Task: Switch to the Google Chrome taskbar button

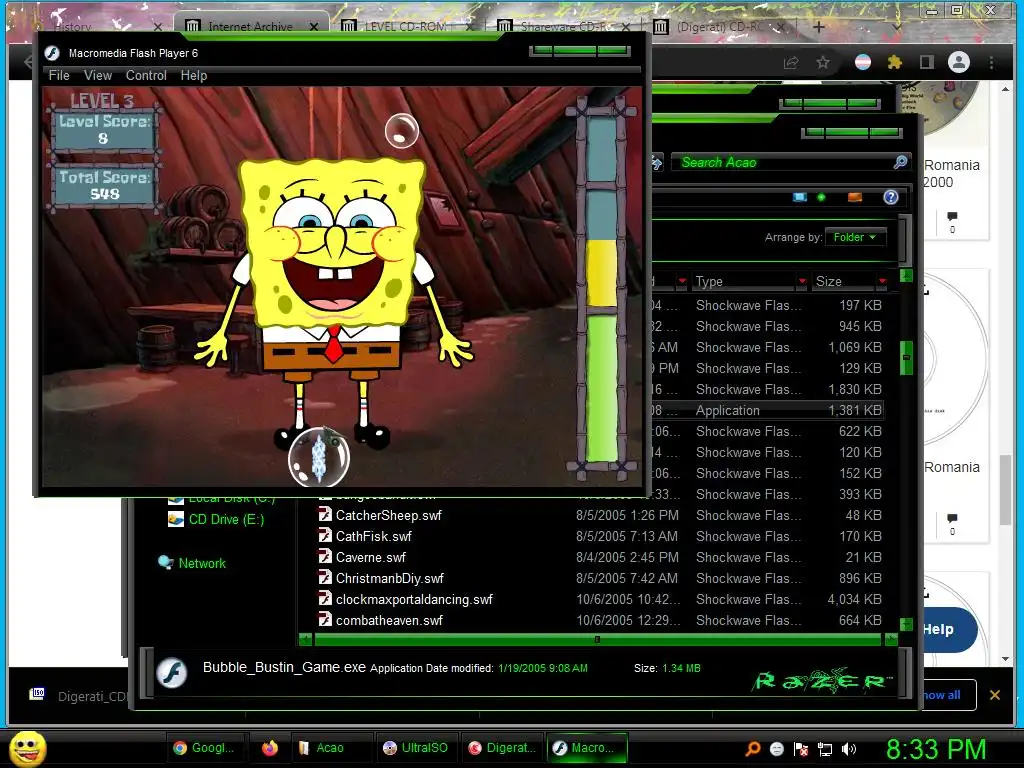Action: 207,748
